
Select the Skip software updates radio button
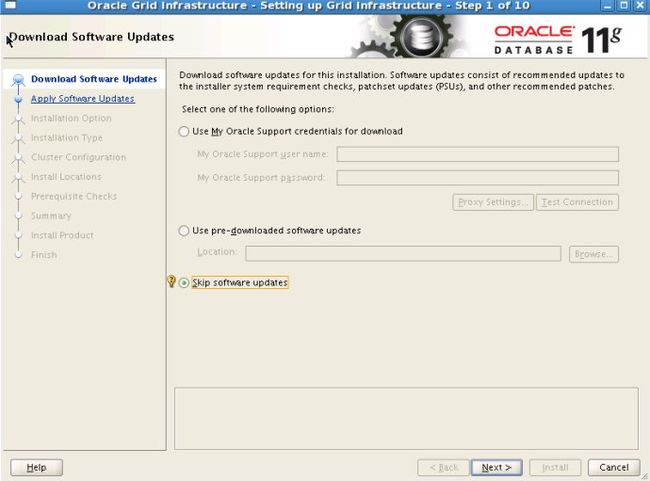(x=184, y=283)
